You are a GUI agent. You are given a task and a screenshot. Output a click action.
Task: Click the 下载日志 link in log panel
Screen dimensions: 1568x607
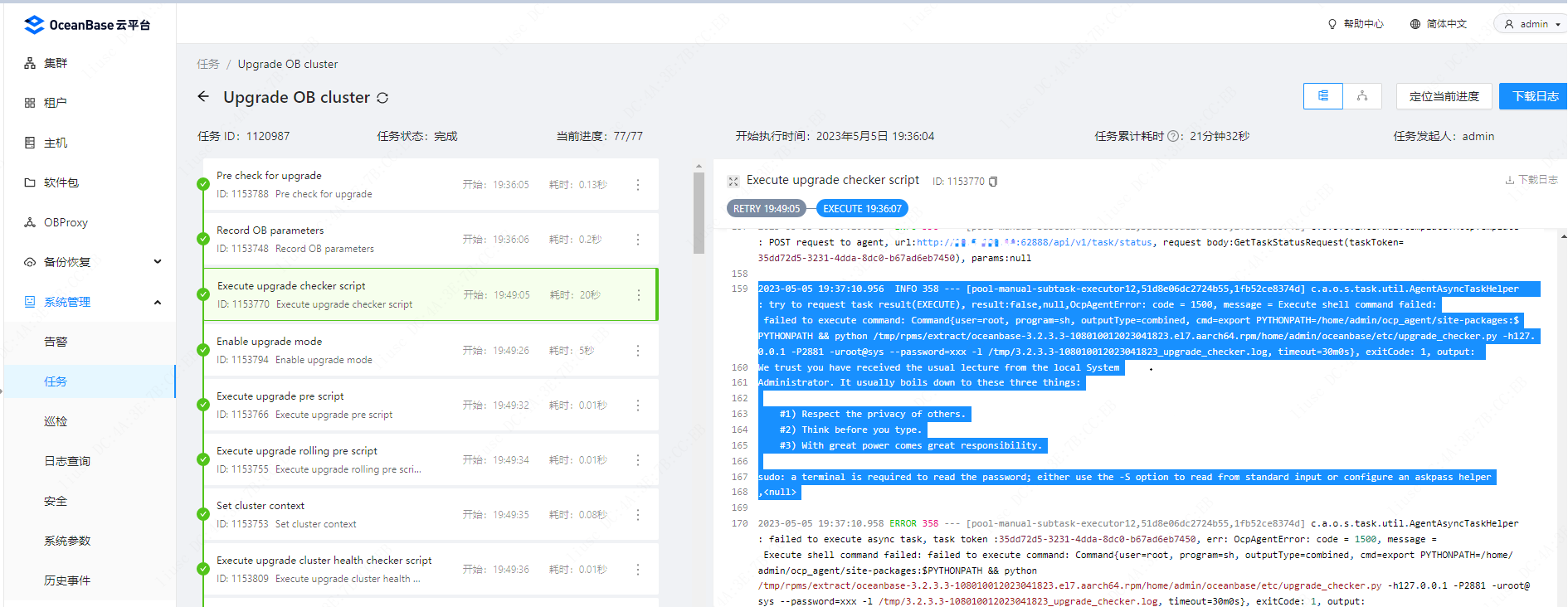pyautogui.click(x=1531, y=180)
